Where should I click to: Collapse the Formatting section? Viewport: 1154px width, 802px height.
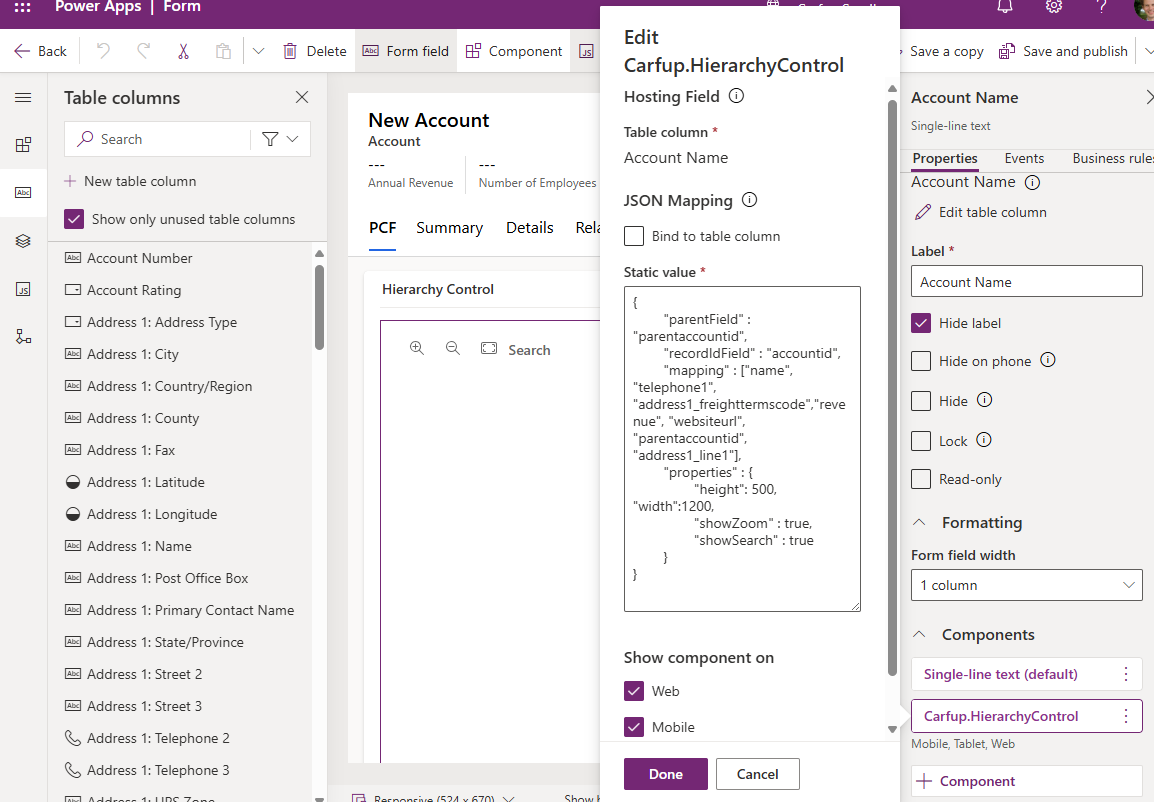(x=918, y=522)
